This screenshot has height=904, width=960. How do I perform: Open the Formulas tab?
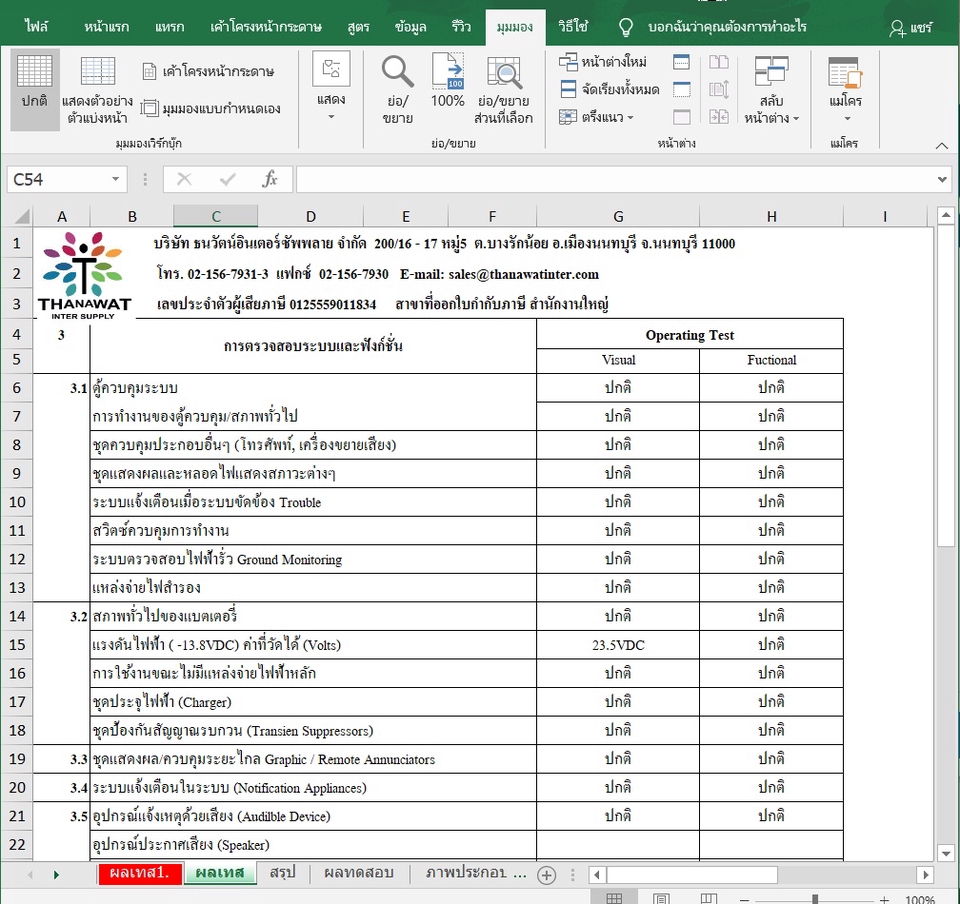tap(358, 27)
